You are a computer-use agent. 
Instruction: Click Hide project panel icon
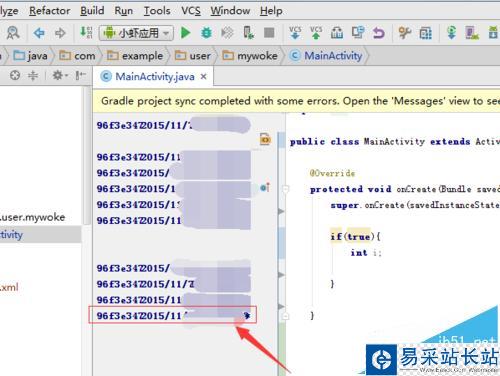[x=80, y=75]
